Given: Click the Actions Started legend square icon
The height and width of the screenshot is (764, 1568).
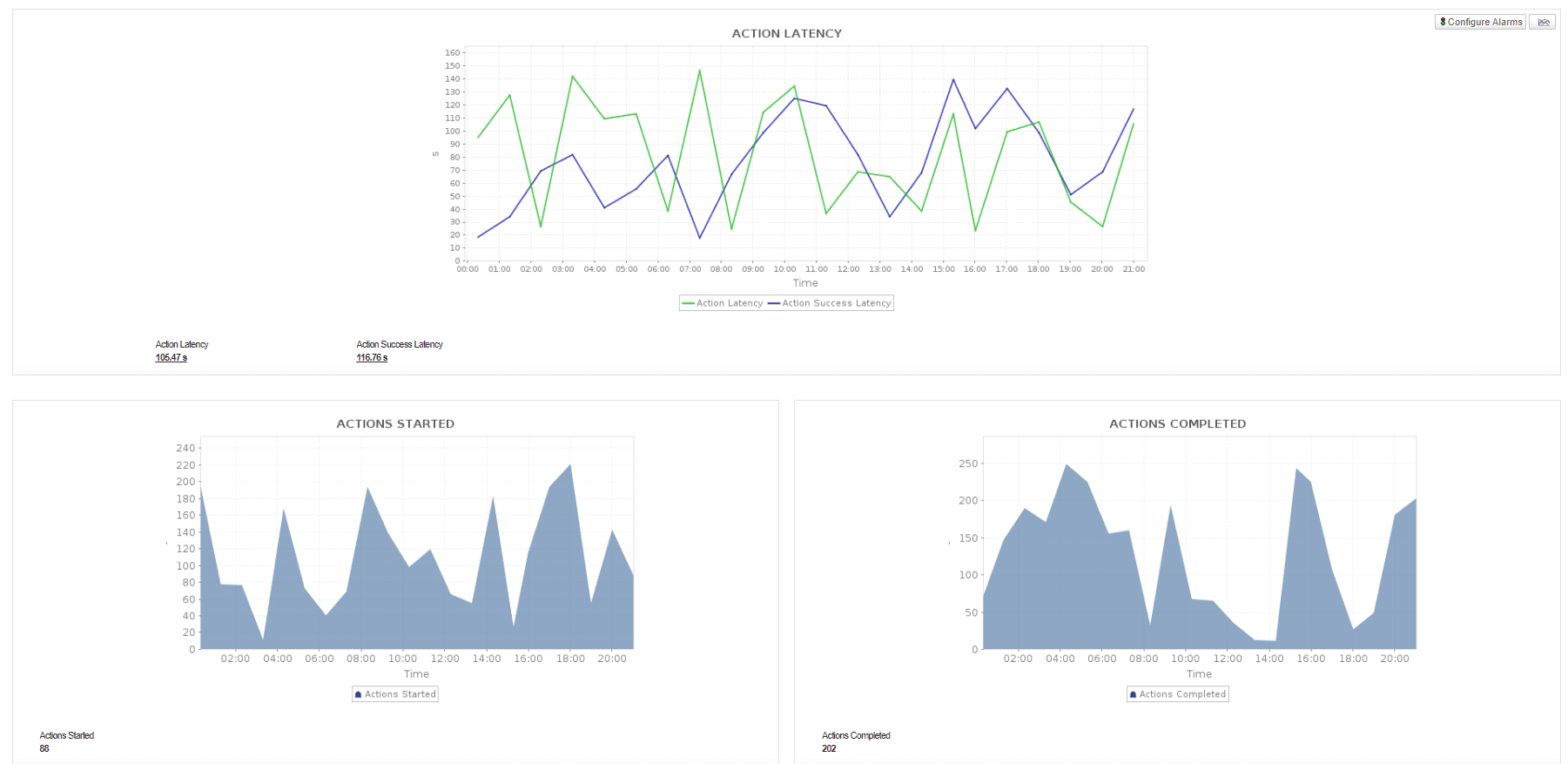Looking at the screenshot, I should 358,694.
